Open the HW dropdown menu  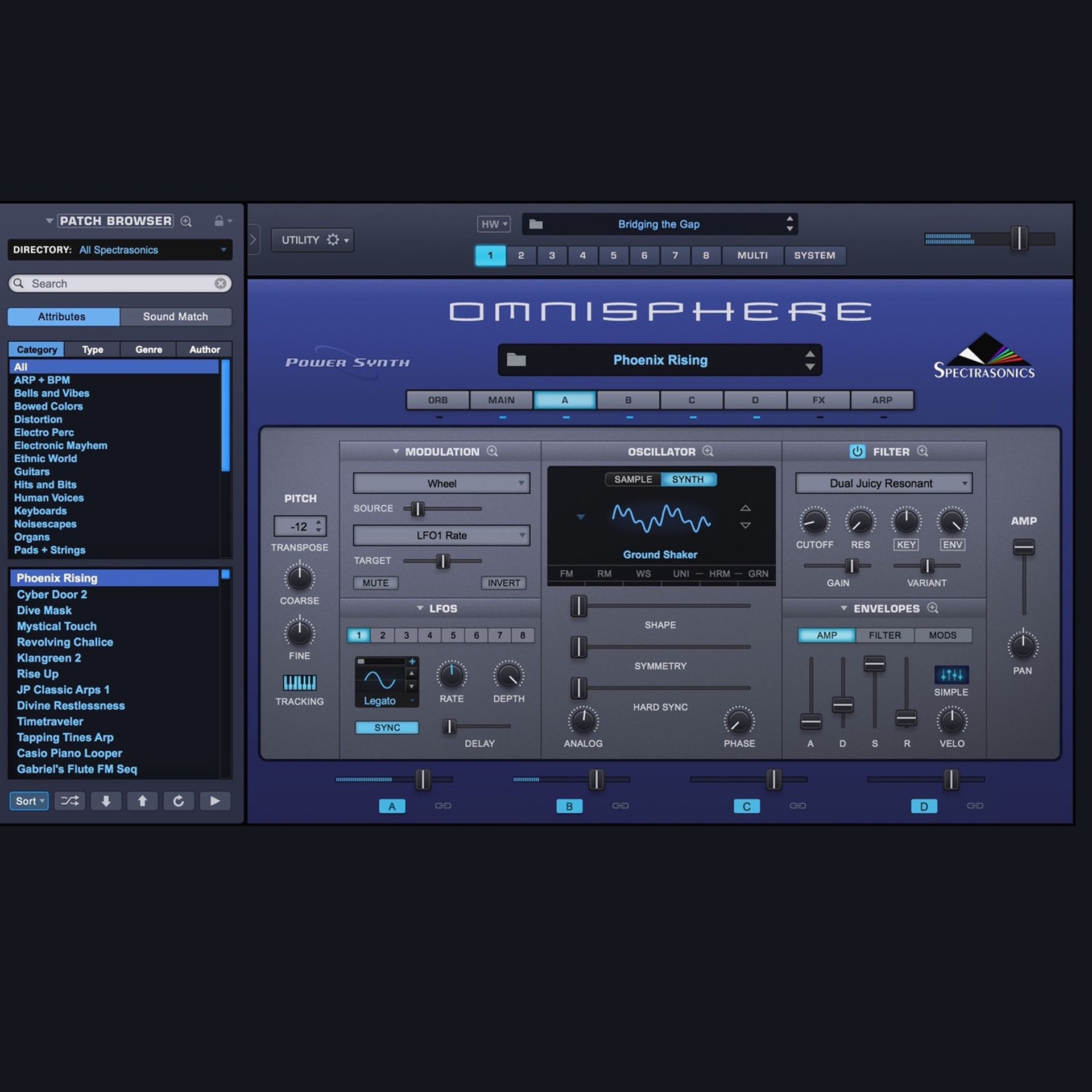(x=494, y=224)
